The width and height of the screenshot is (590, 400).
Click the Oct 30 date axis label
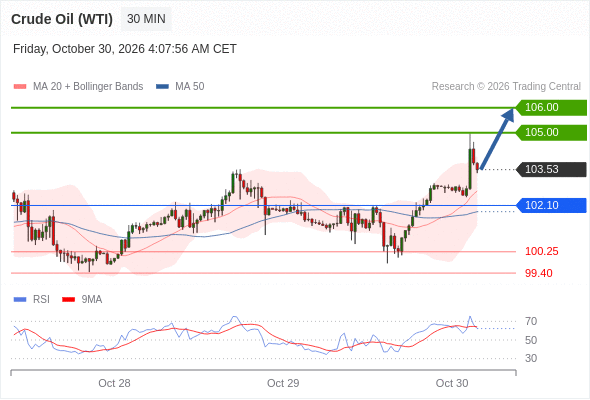452,383
